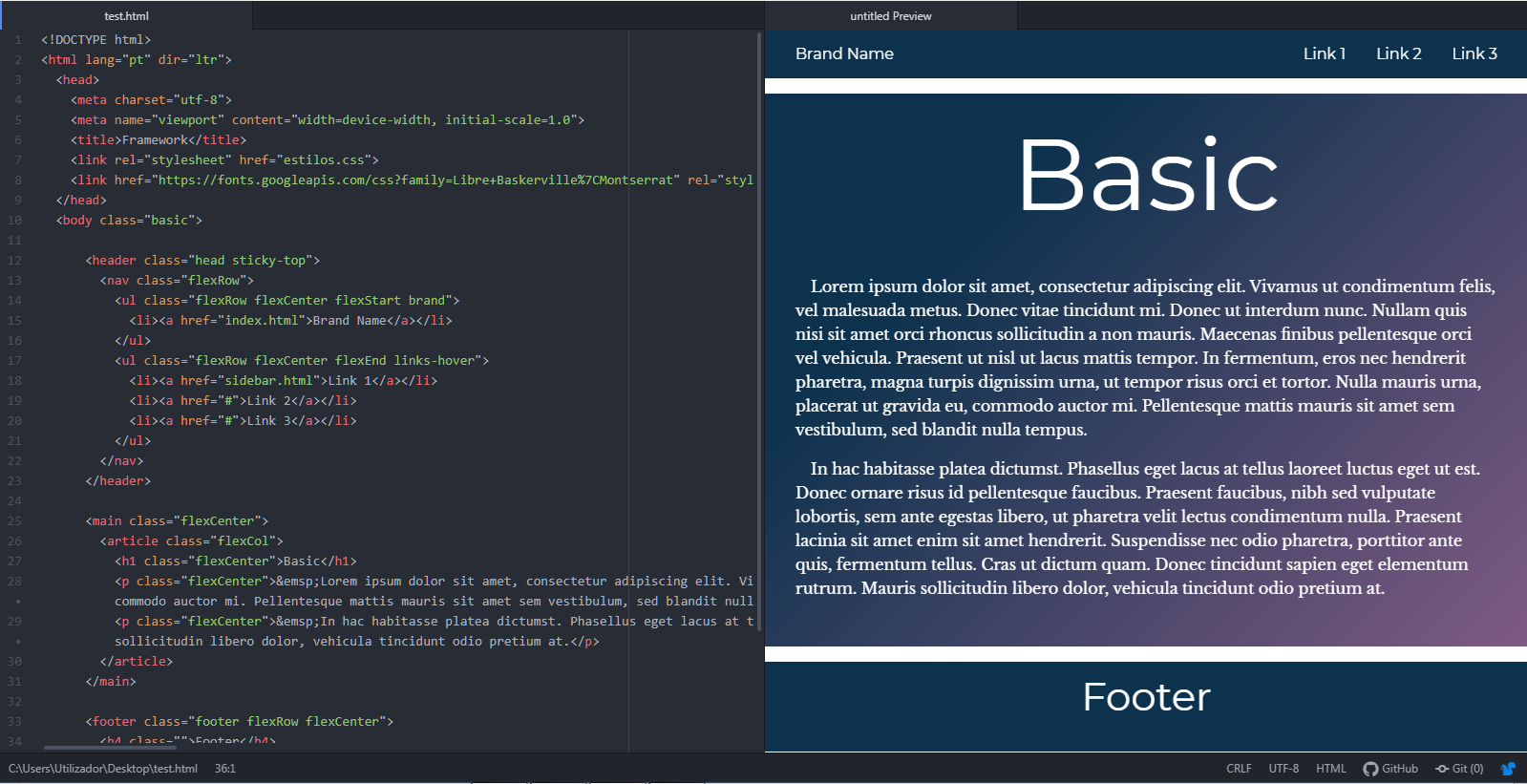Click the Footer heading in preview
Screen dimensions: 1527x784
click(1146, 697)
